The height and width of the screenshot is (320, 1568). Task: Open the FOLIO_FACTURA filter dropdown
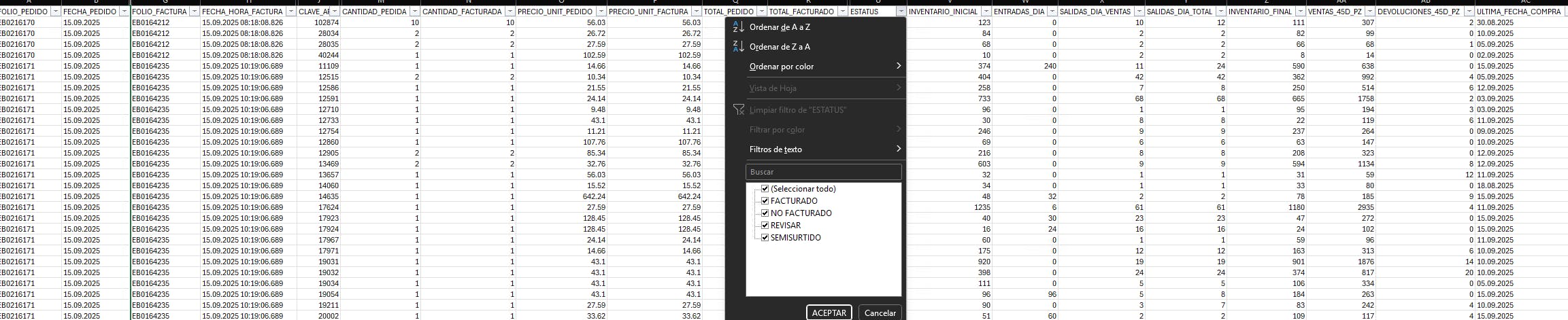pyautogui.click(x=195, y=12)
